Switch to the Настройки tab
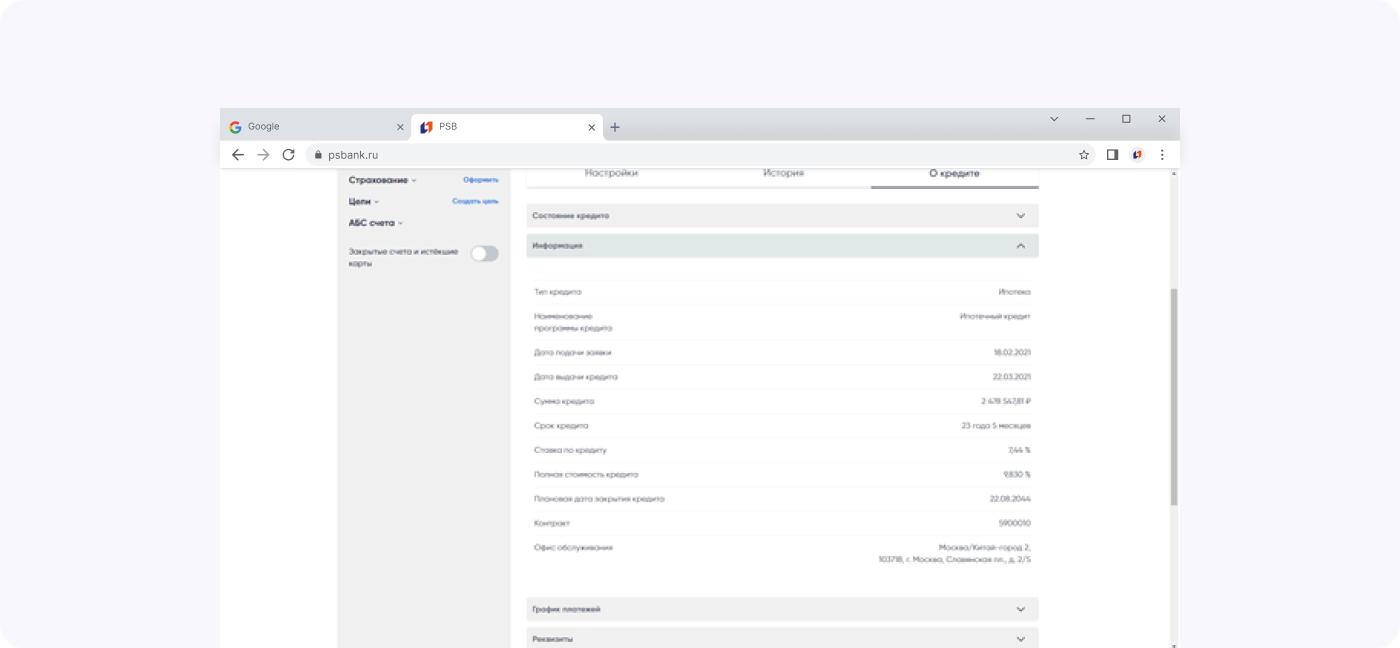The width and height of the screenshot is (1400, 648). [x=611, y=174]
